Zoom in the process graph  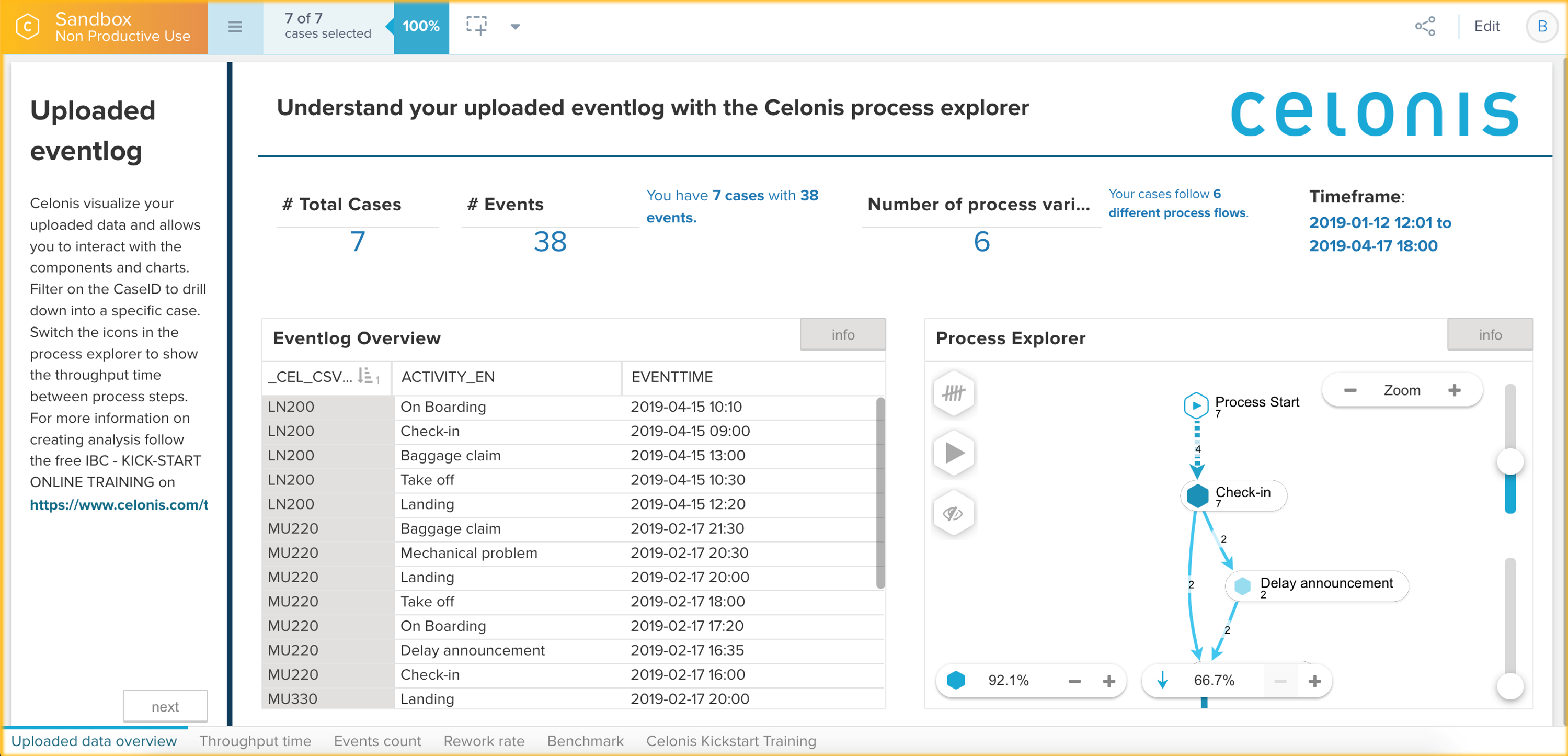pyautogui.click(x=1453, y=390)
